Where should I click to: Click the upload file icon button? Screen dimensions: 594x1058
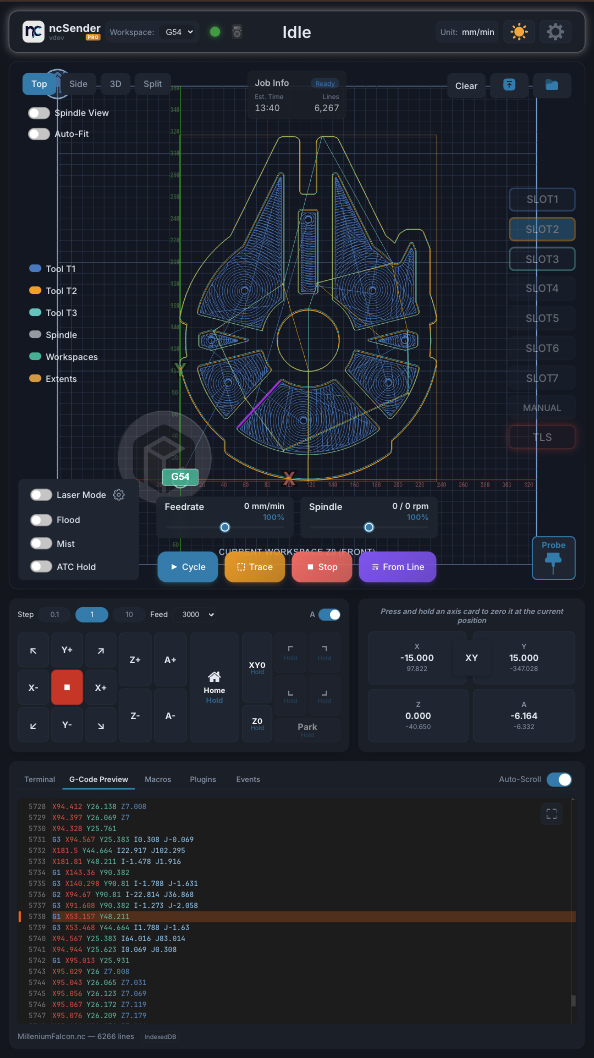pos(509,85)
